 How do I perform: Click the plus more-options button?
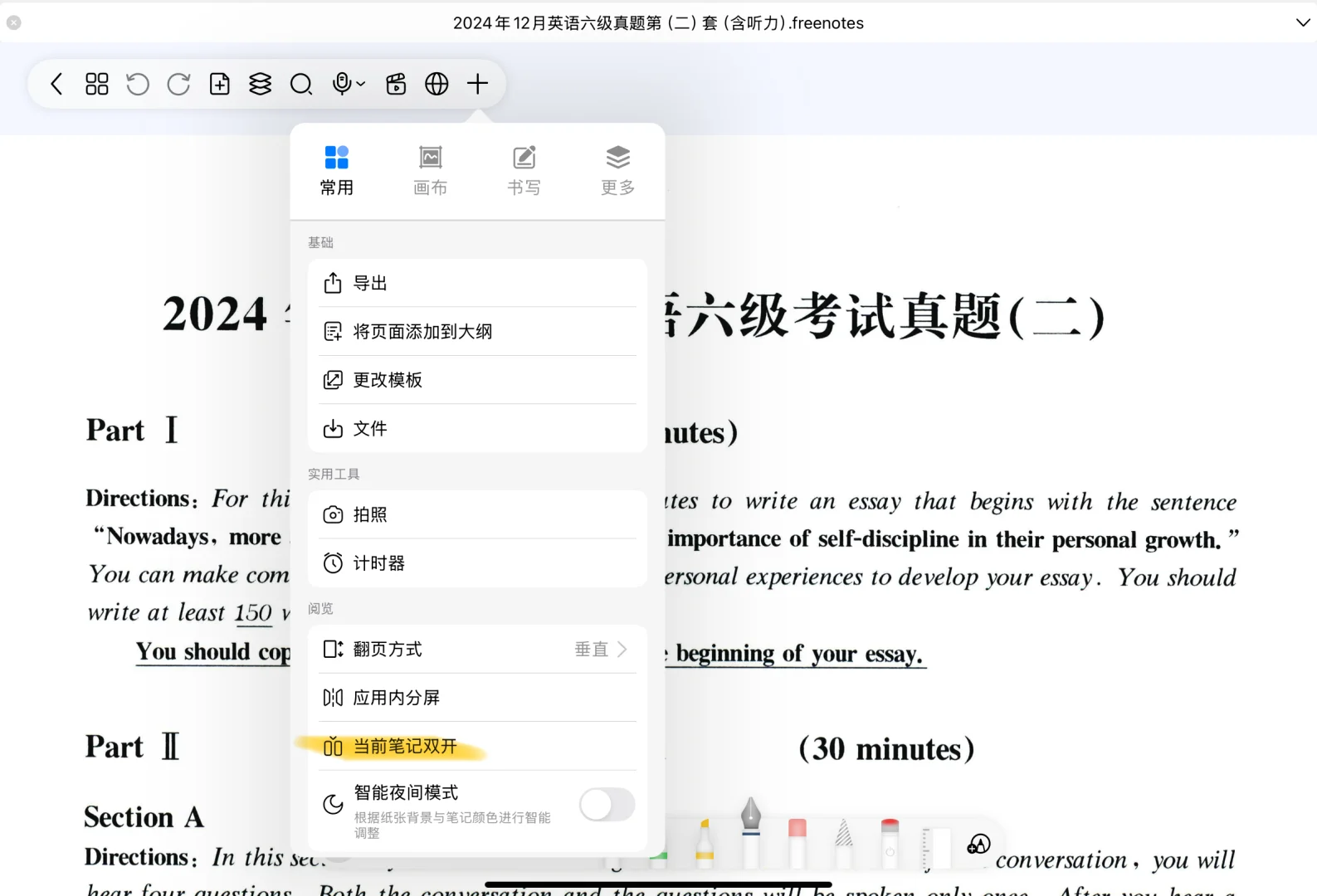click(477, 84)
